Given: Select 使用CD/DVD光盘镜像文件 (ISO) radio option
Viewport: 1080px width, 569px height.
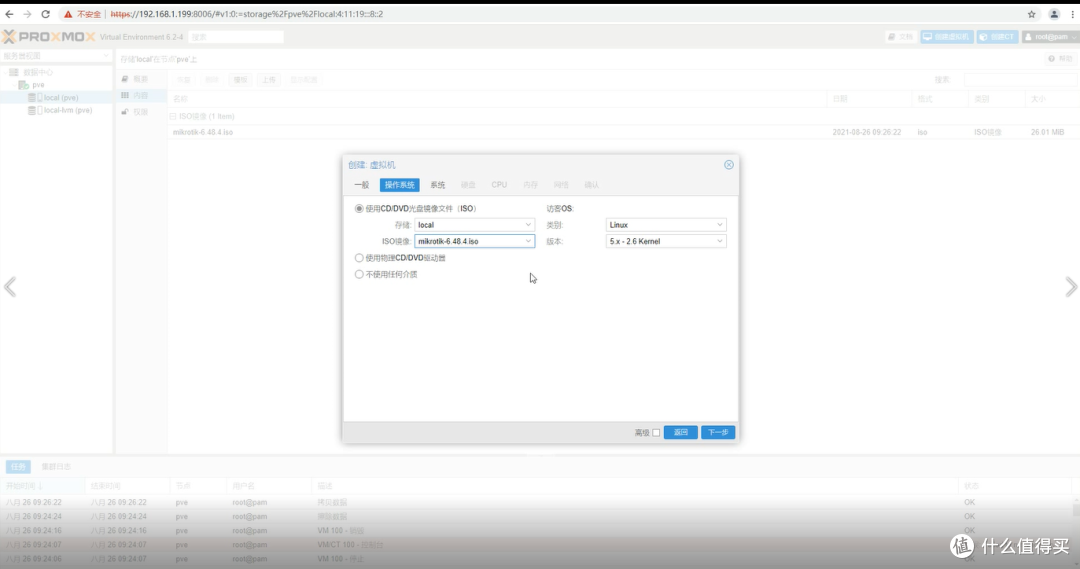Looking at the screenshot, I should (x=359, y=209).
